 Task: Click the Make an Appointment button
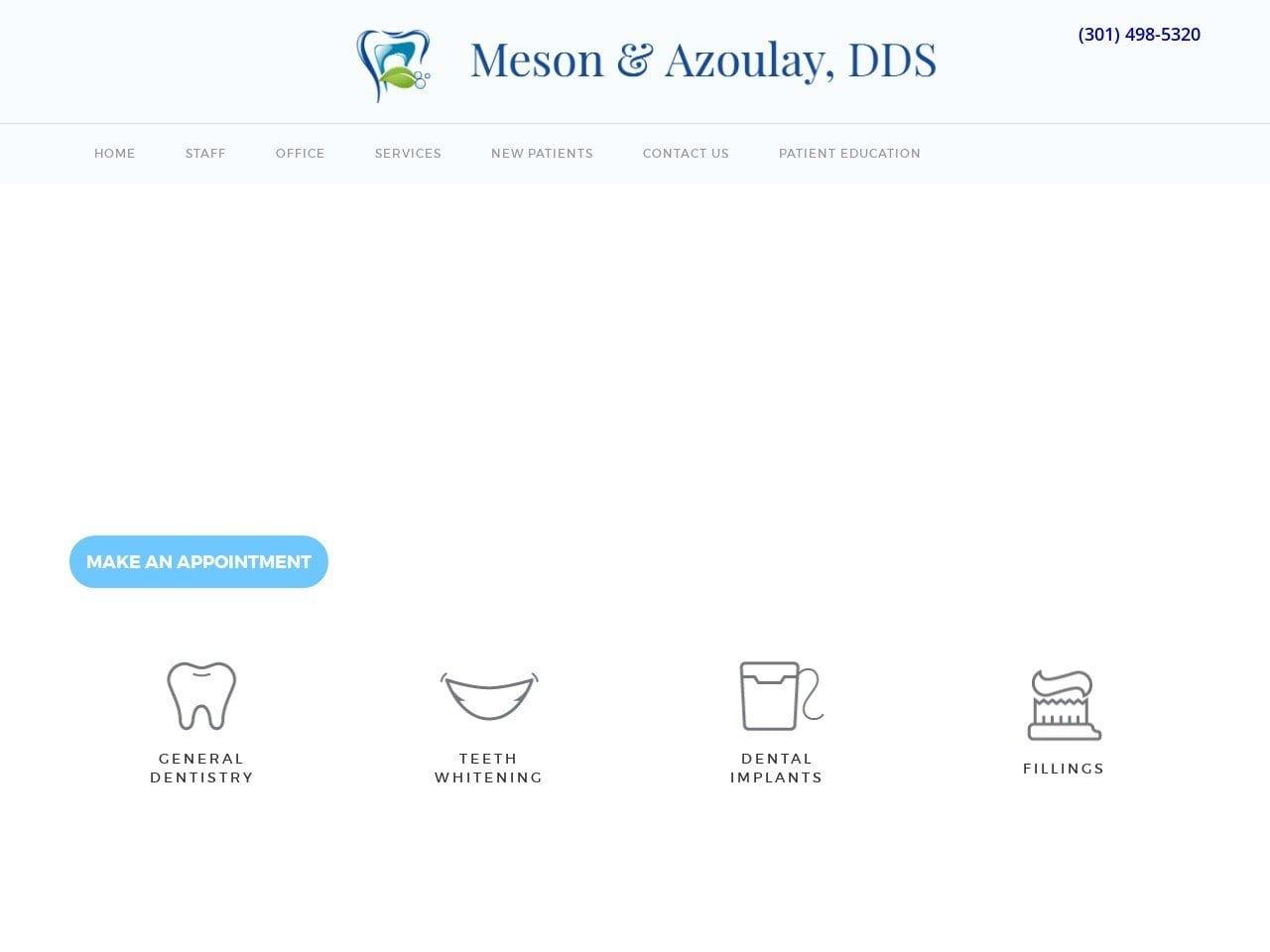click(198, 561)
